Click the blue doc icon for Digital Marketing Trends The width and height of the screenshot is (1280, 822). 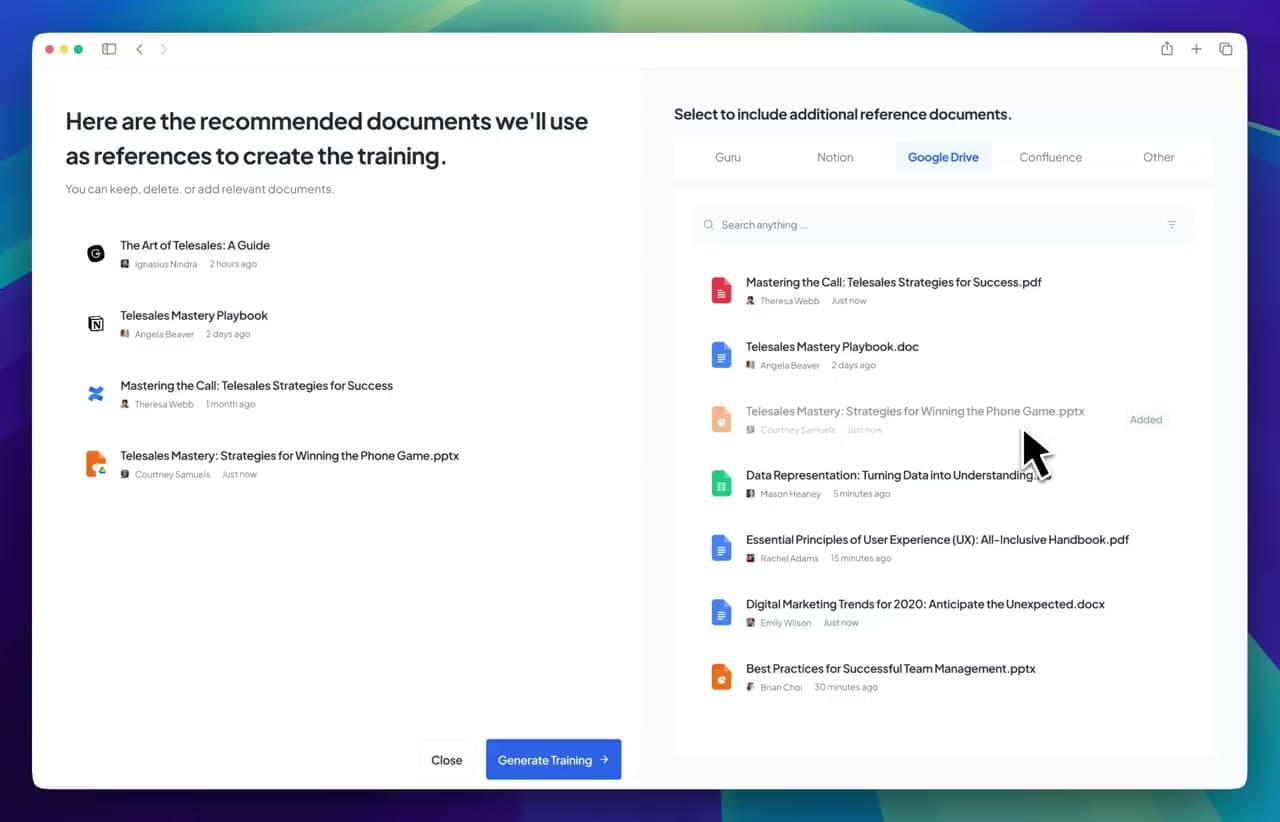pos(721,612)
